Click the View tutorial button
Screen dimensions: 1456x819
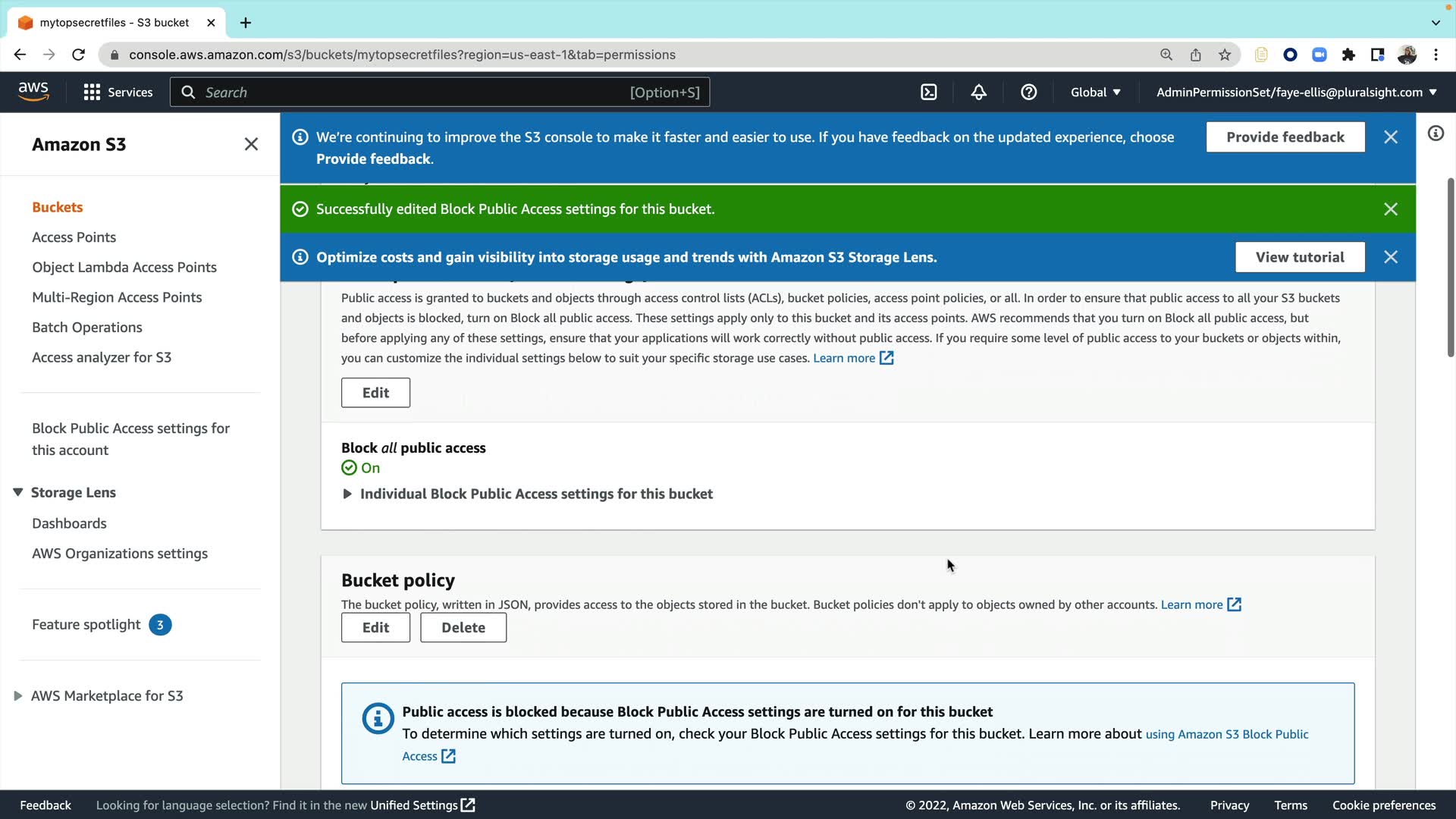[1299, 257]
